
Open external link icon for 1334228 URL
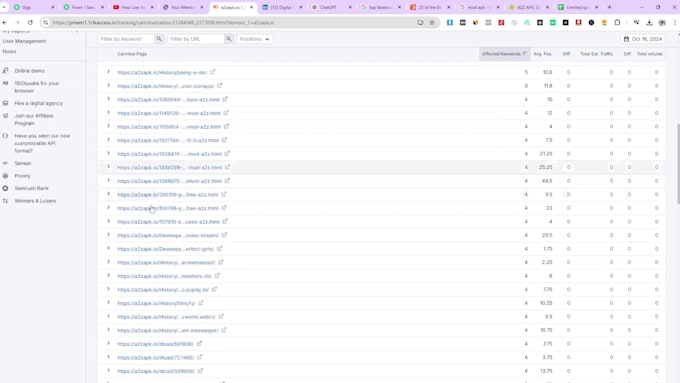coord(227,167)
